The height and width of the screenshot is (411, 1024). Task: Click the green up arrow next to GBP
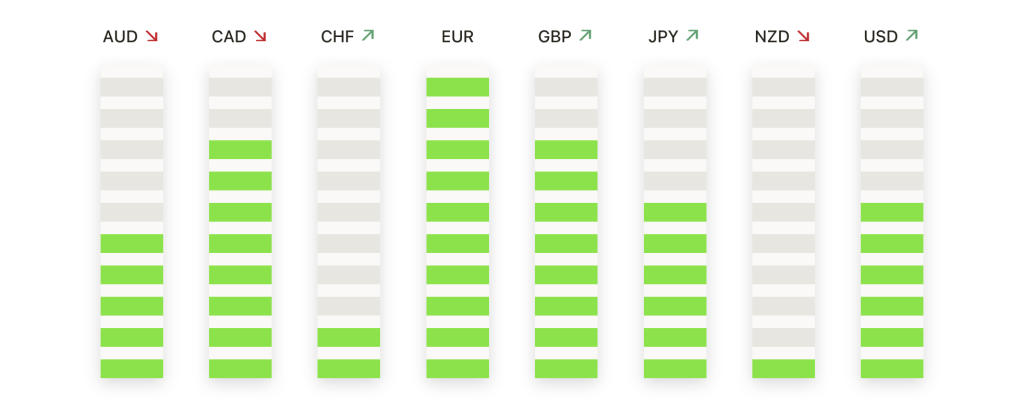[x=585, y=37]
